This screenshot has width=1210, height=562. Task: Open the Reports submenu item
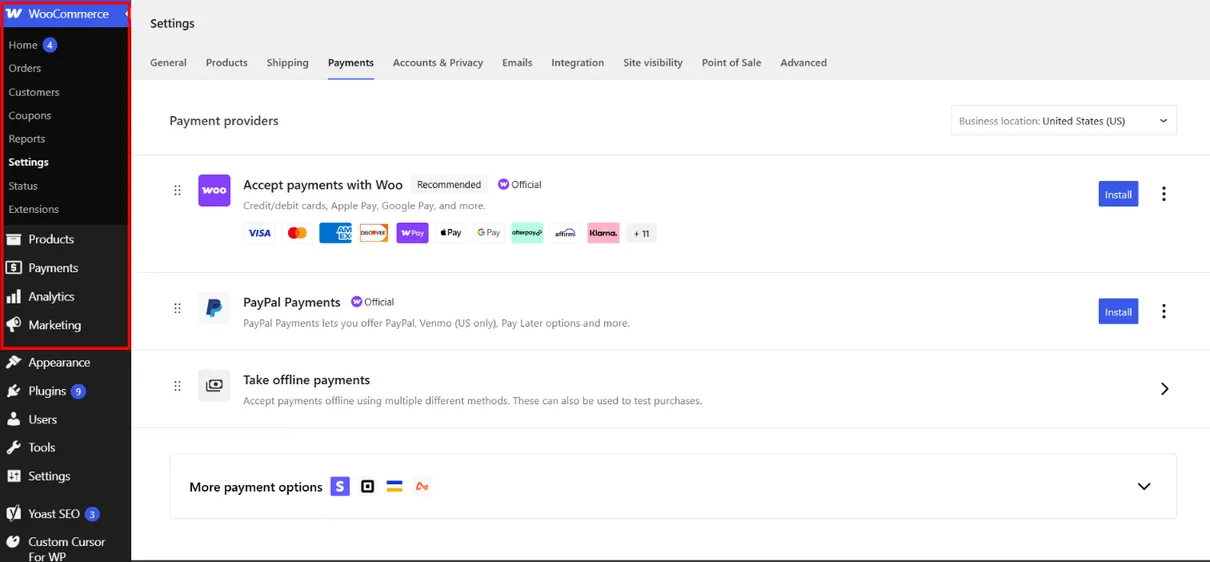coord(27,139)
